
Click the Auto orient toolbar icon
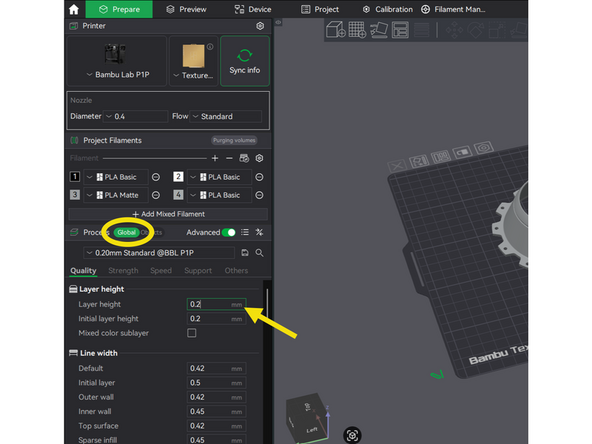[x=379, y=30]
